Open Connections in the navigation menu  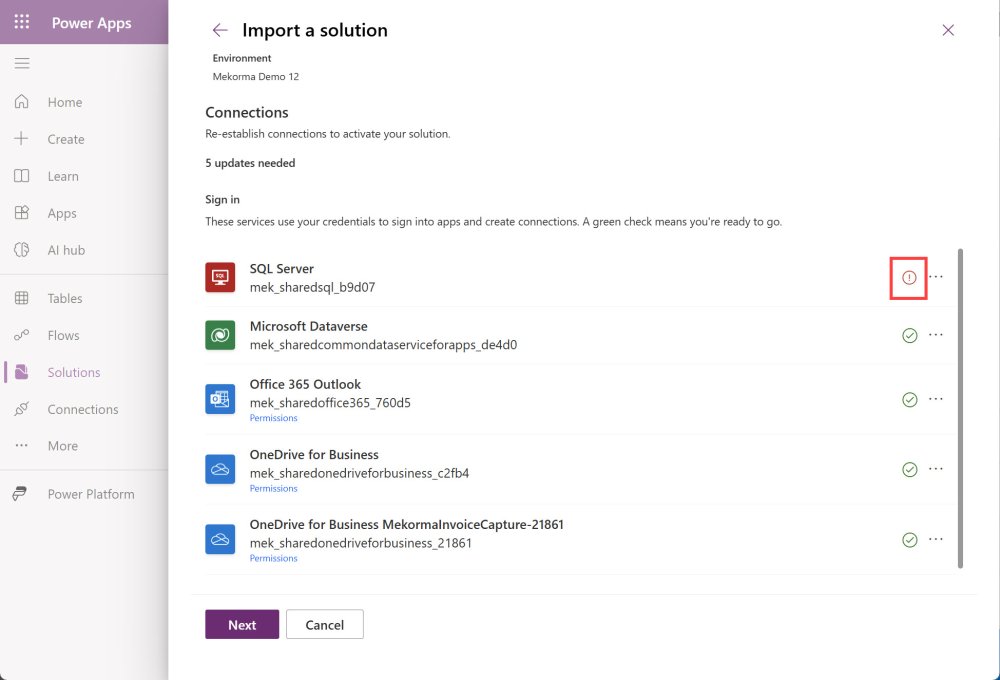(x=84, y=409)
